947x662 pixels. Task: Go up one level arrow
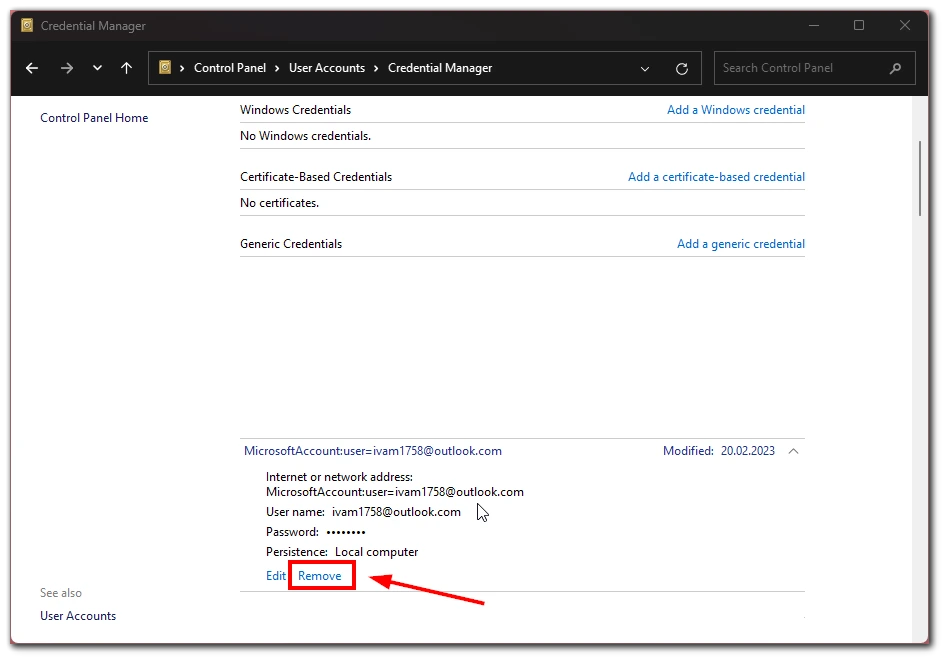tap(126, 68)
